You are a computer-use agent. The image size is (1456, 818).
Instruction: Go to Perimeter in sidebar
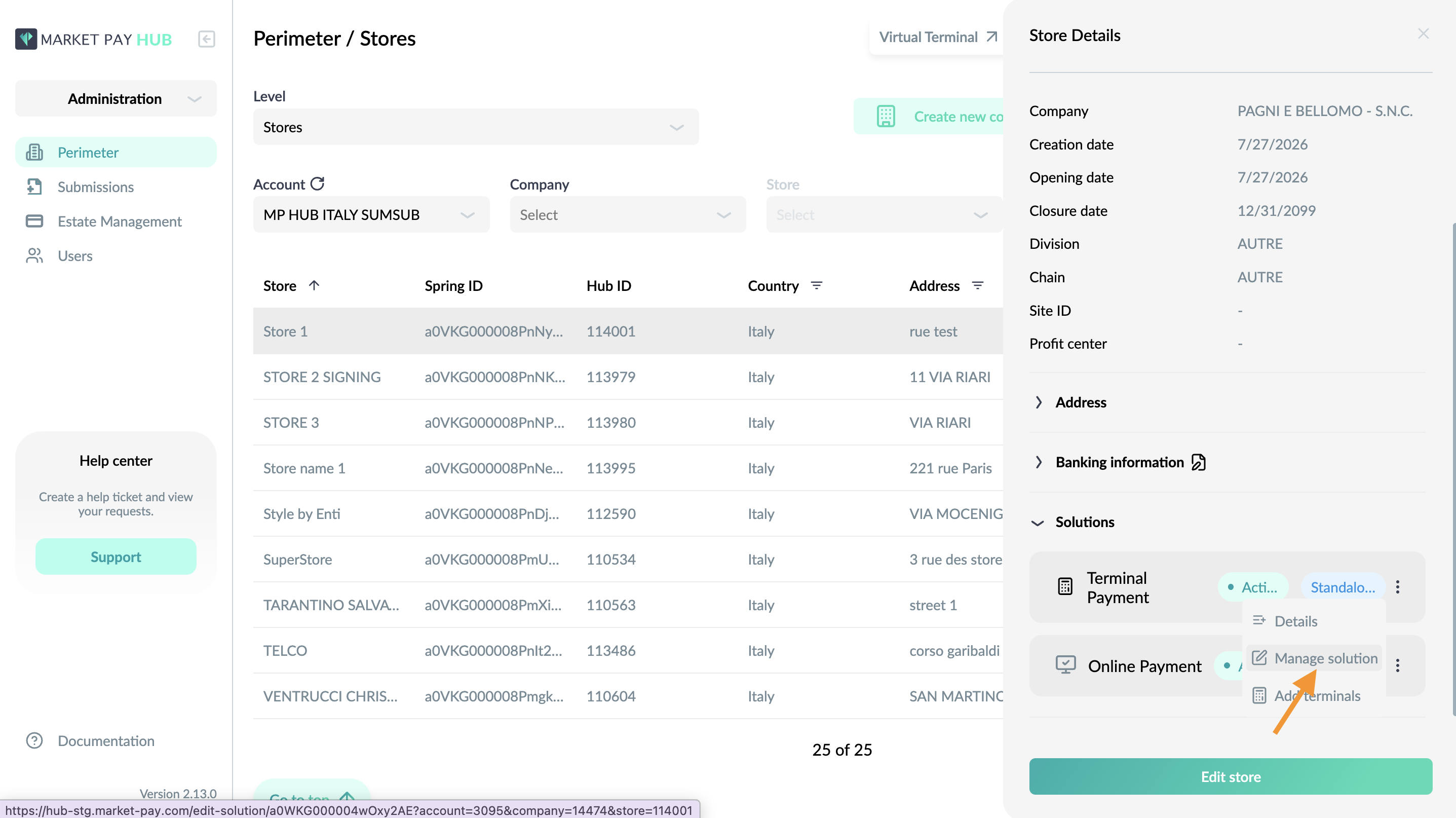pos(116,152)
